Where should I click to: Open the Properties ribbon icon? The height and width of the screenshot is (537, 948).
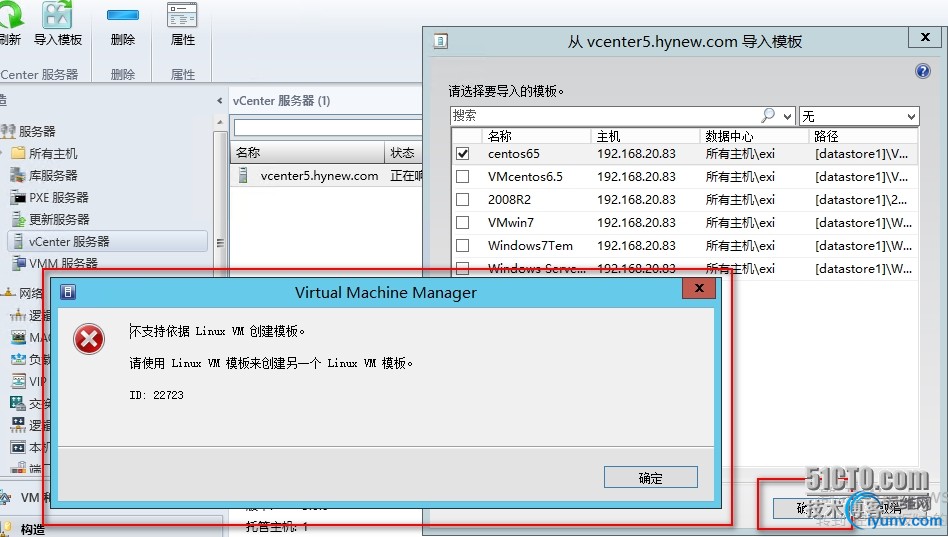pos(182,15)
